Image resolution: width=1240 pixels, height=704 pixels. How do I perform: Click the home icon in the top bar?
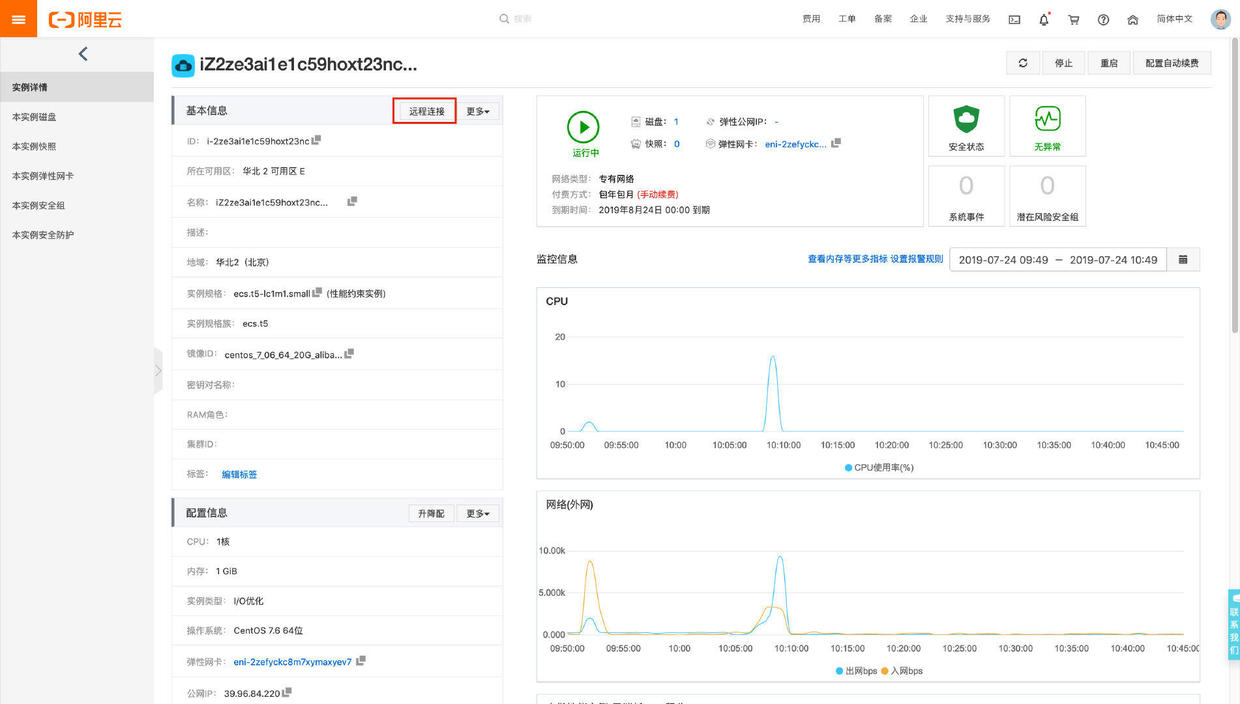(1132, 19)
